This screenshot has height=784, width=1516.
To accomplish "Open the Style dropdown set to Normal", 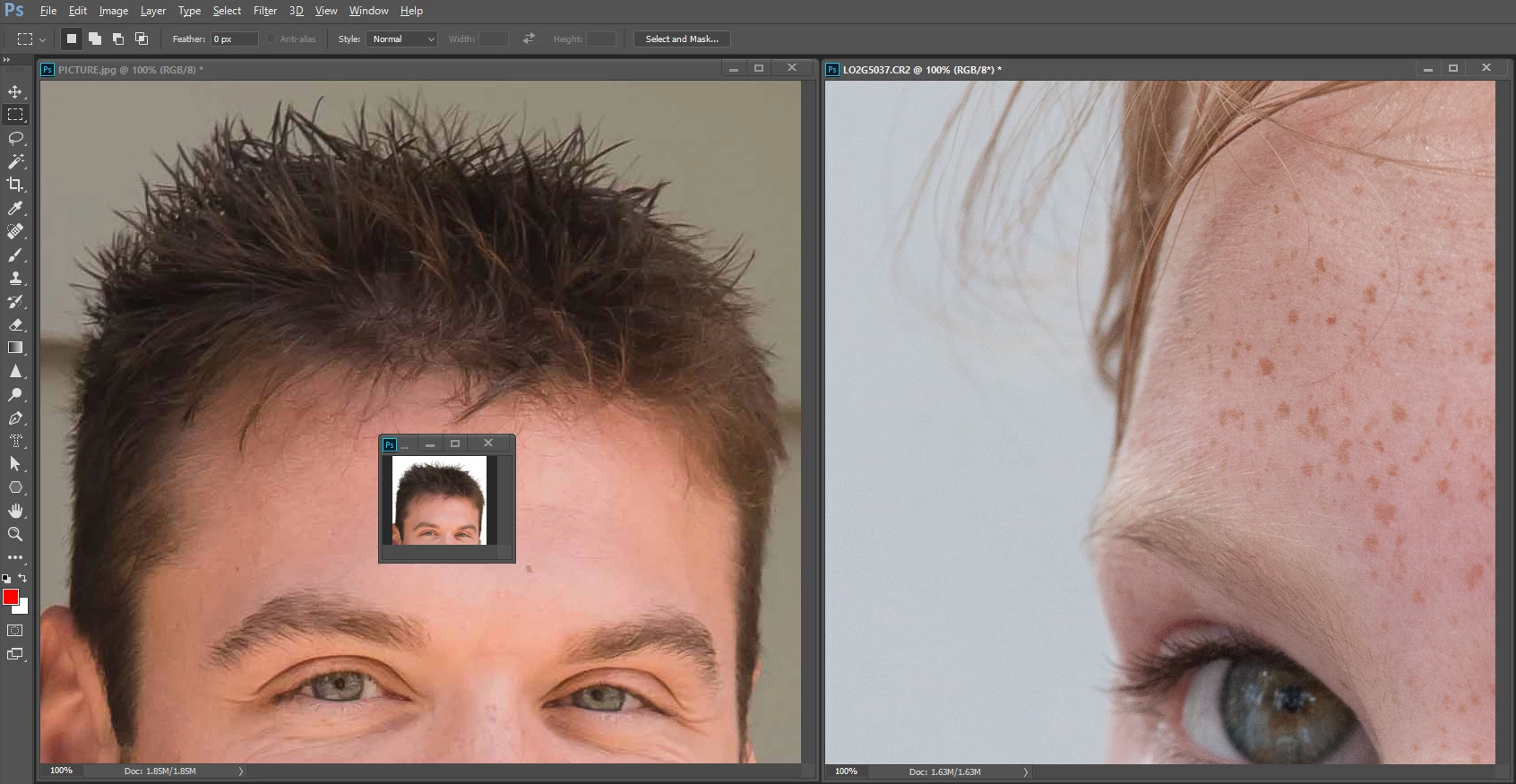I will point(401,39).
